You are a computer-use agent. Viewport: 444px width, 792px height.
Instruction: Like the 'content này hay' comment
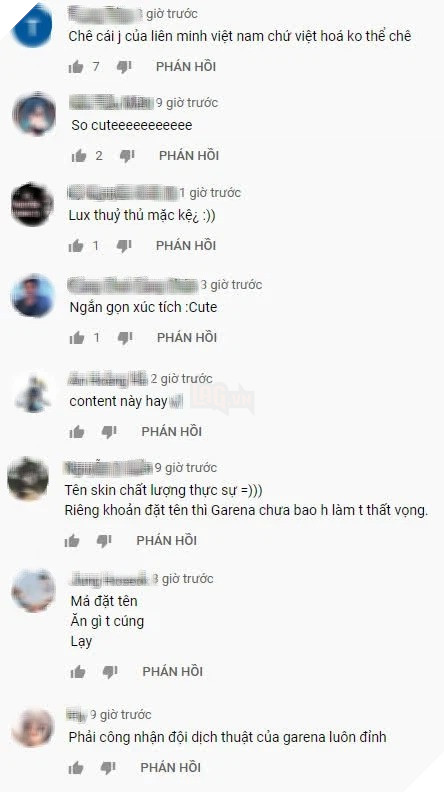point(77,431)
